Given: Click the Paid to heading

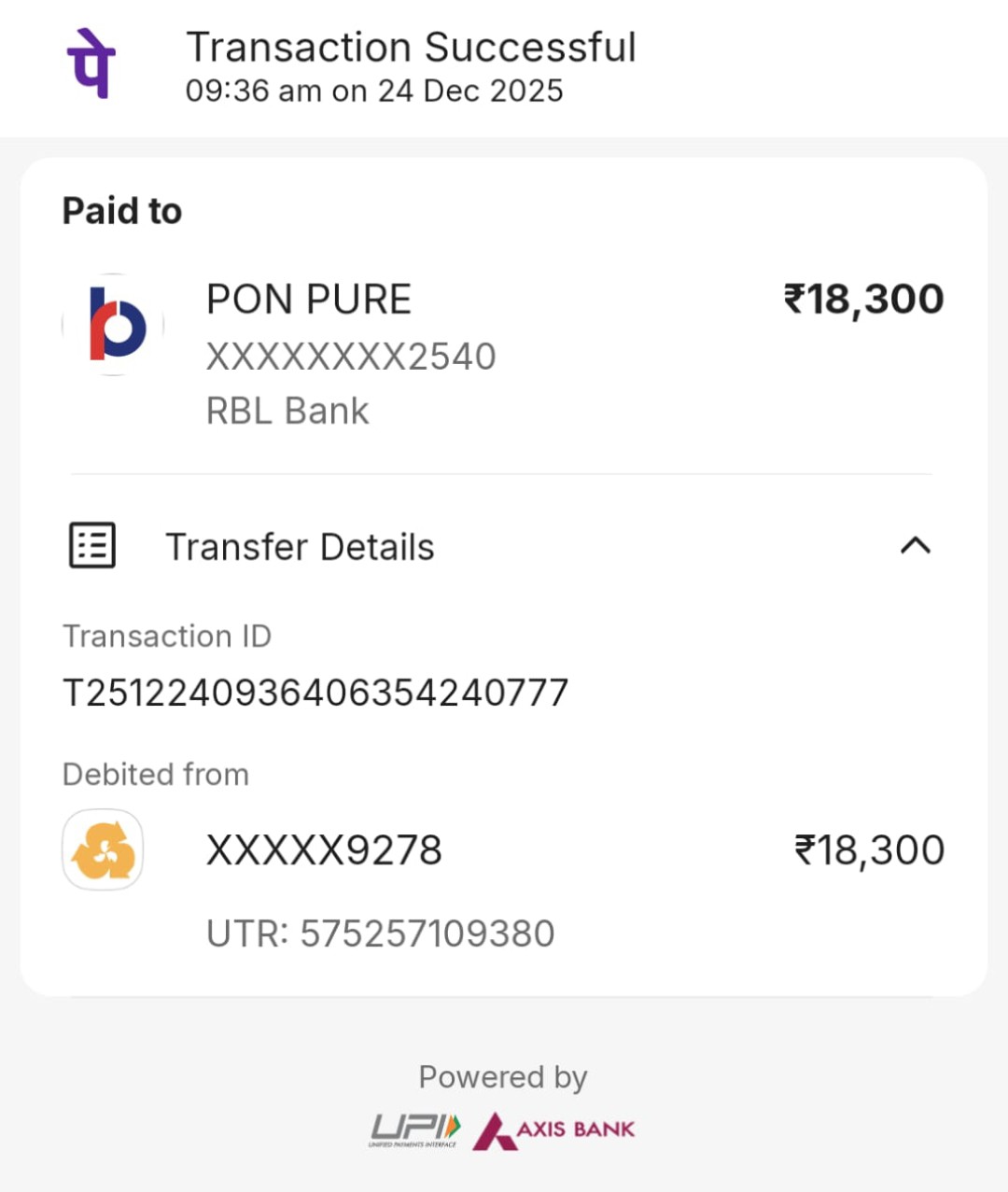Looking at the screenshot, I should click(x=122, y=211).
